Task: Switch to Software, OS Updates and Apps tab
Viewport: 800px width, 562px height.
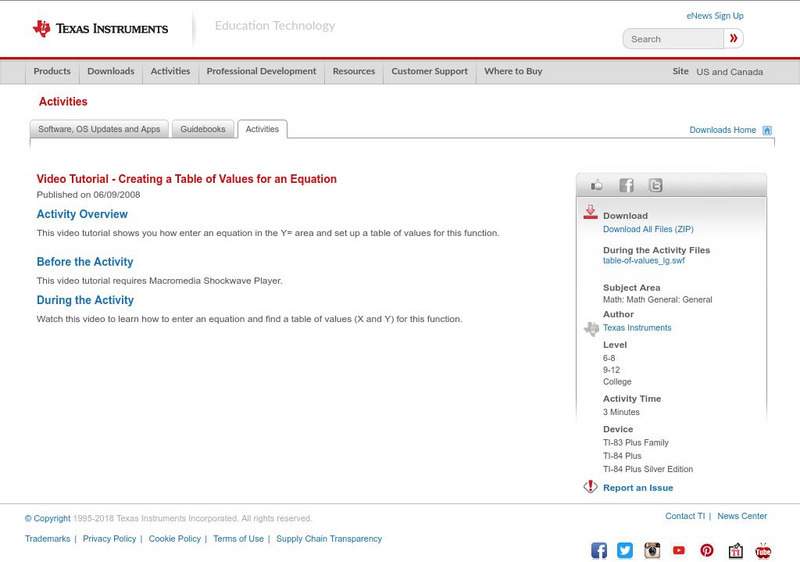Action: click(99, 129)
